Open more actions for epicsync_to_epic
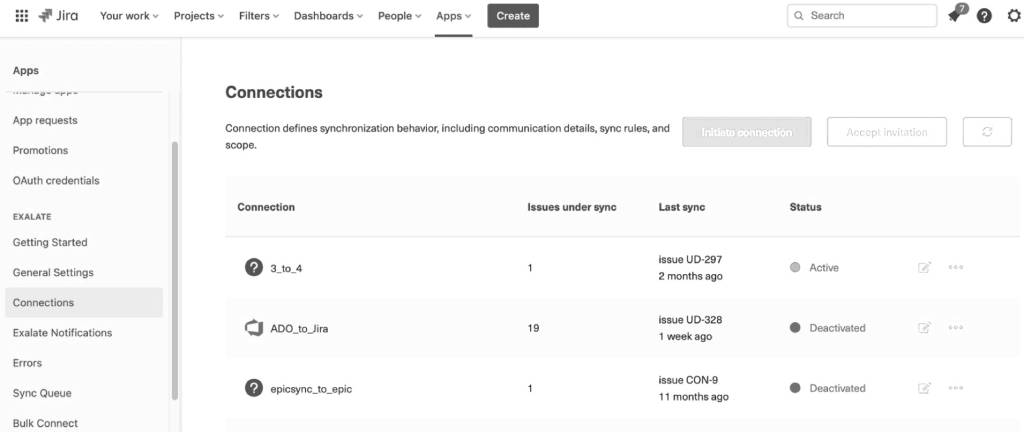Viewport: 1024px width, 432px height. (x=955, y=388)
